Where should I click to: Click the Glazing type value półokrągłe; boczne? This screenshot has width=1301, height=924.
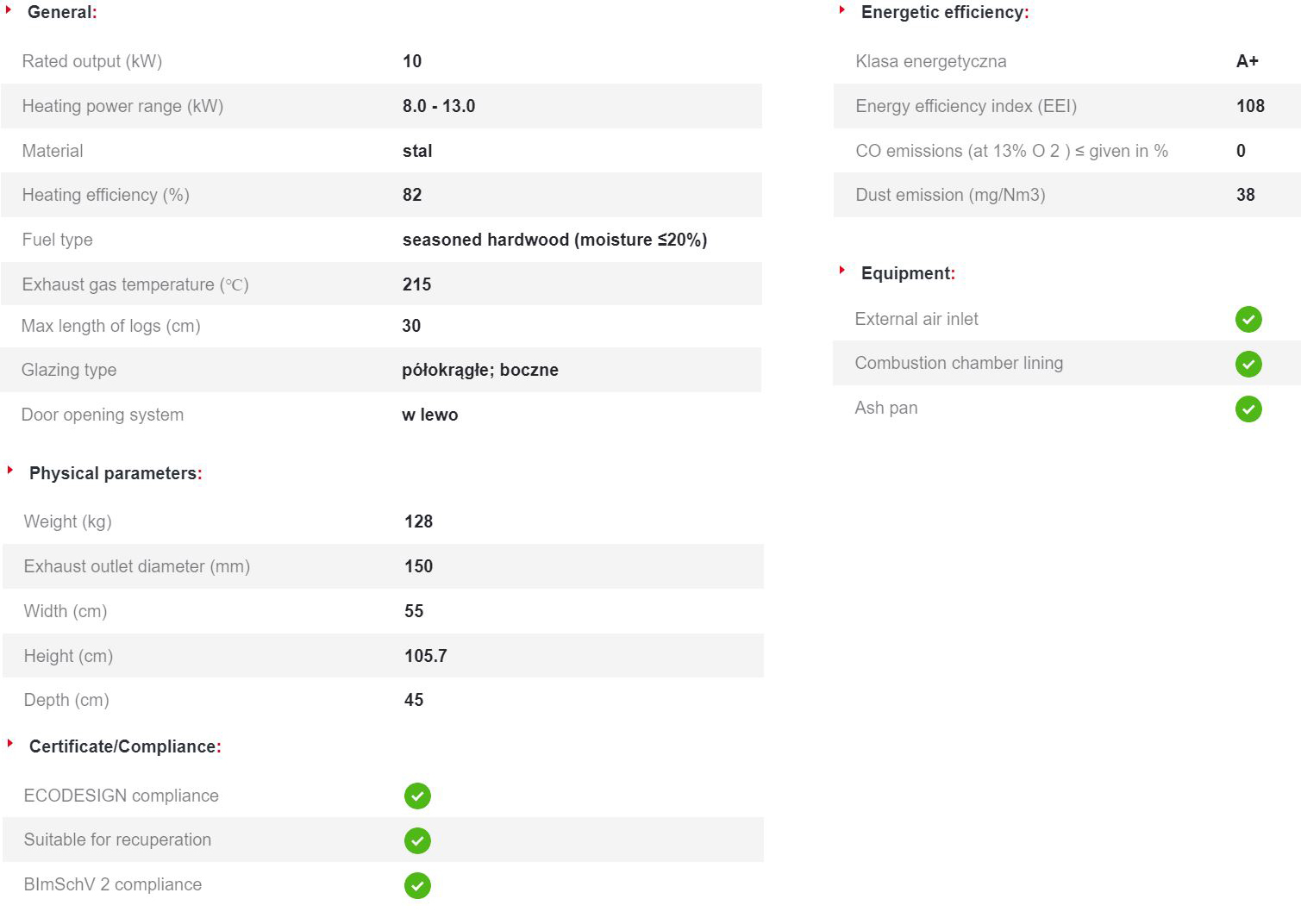point(480,370)
